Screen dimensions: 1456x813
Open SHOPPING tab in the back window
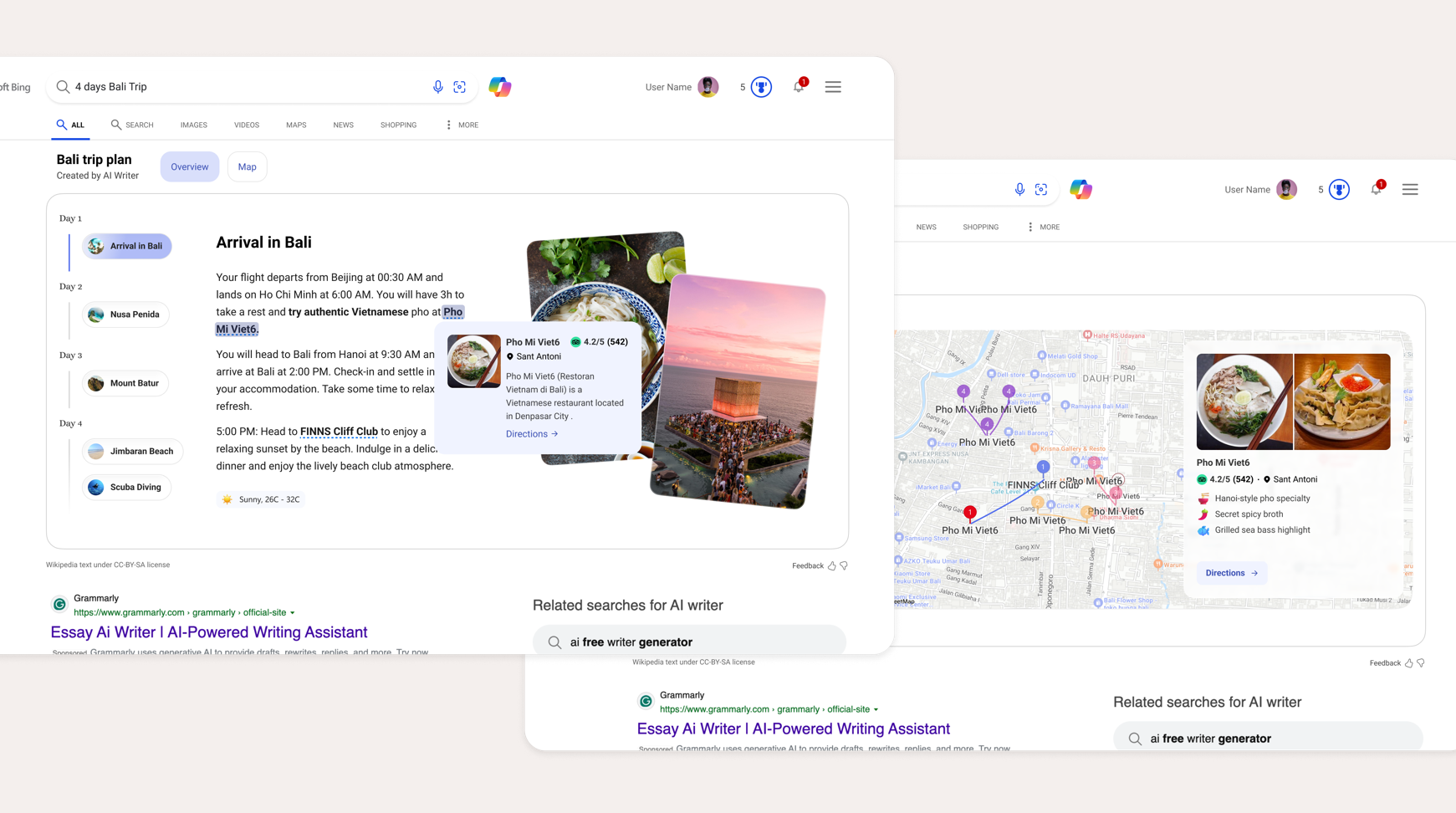point(981,227)
